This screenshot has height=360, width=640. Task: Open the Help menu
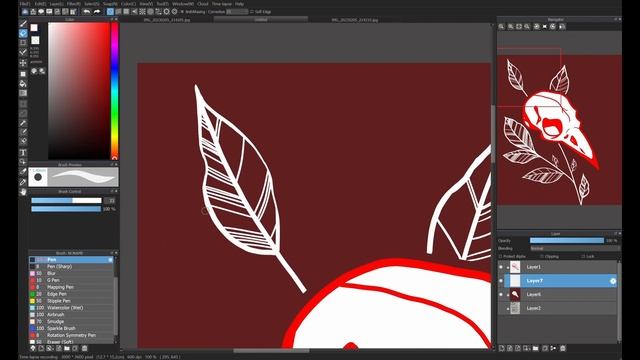240,4
